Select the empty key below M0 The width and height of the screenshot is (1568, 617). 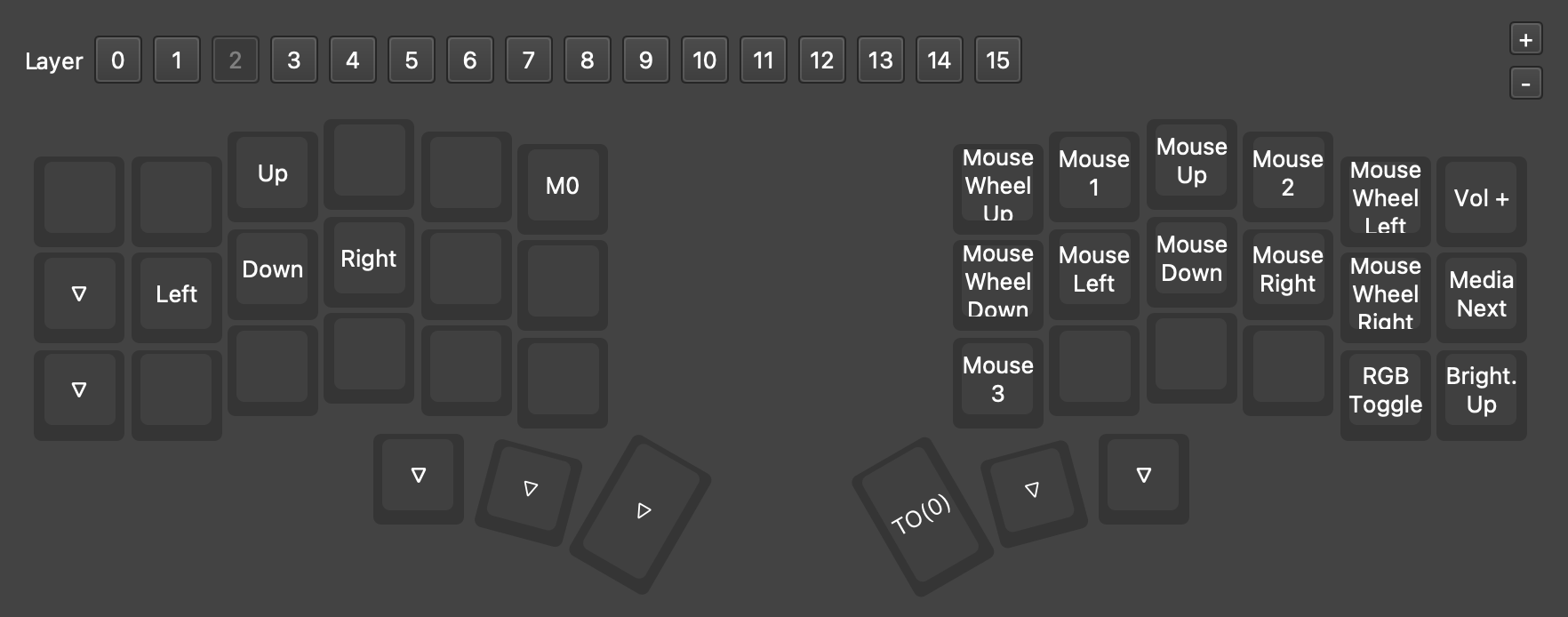(562, 282)
